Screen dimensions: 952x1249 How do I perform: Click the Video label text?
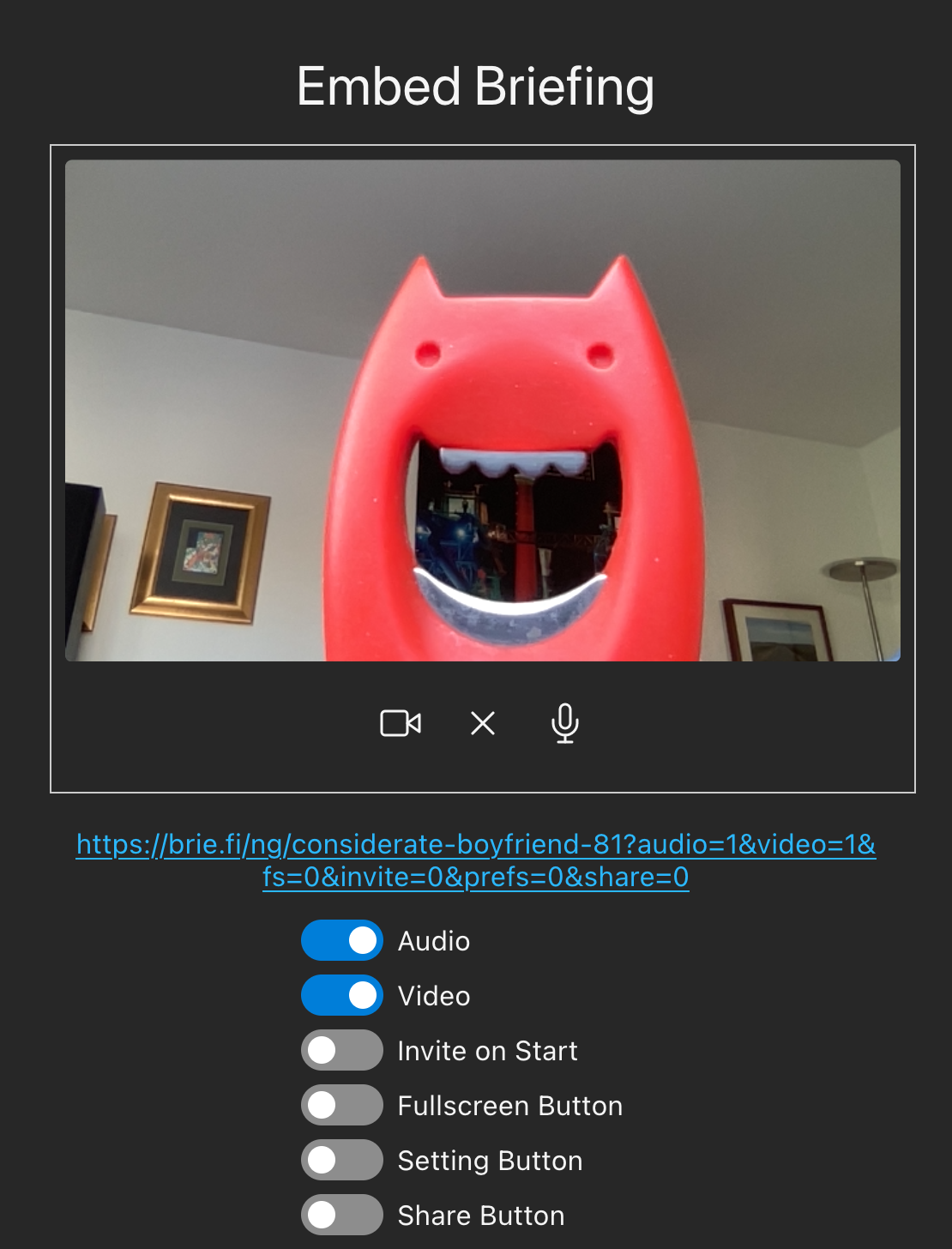point(432,995)
